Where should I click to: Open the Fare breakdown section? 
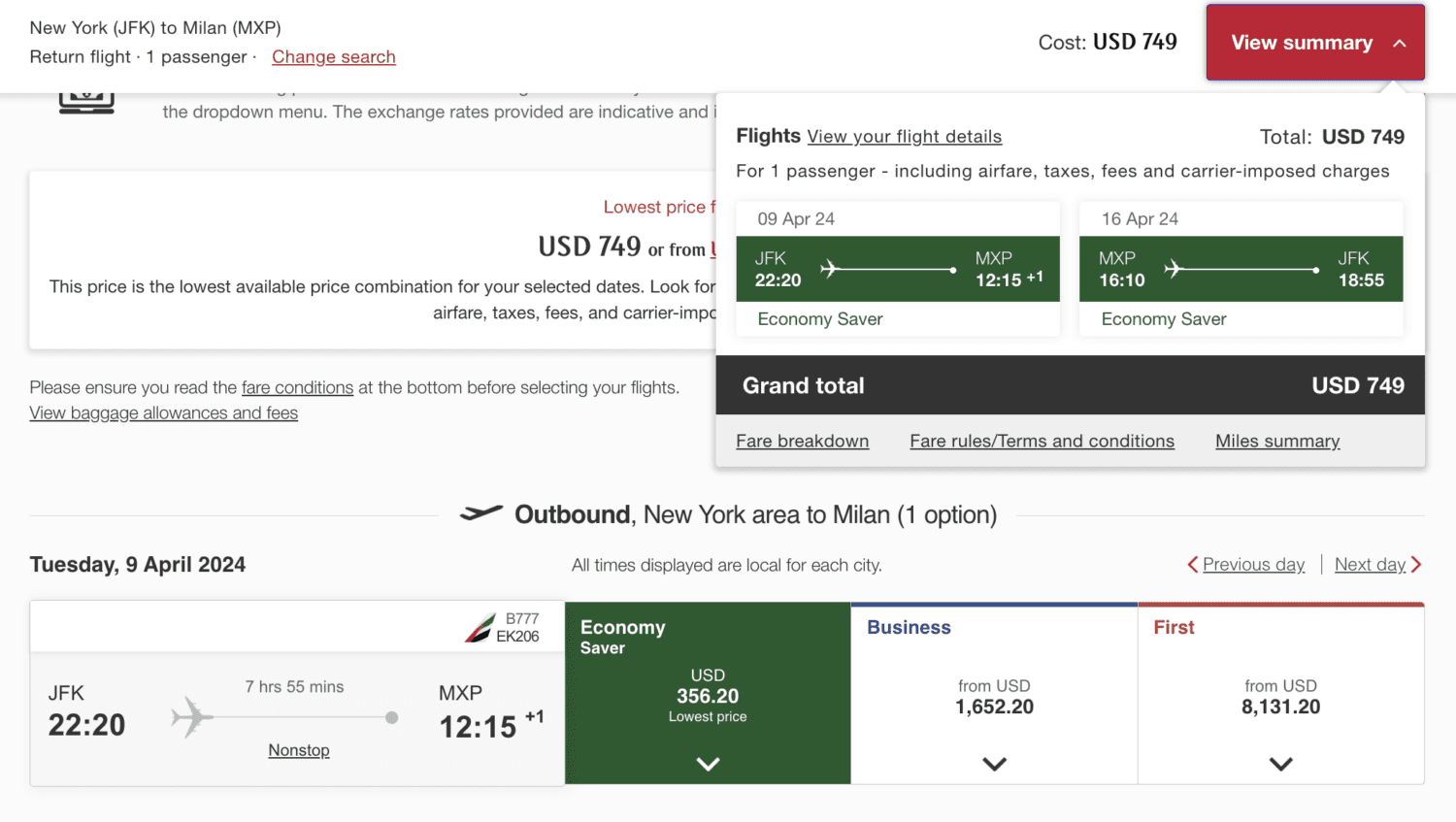click(x=802, y=441)
